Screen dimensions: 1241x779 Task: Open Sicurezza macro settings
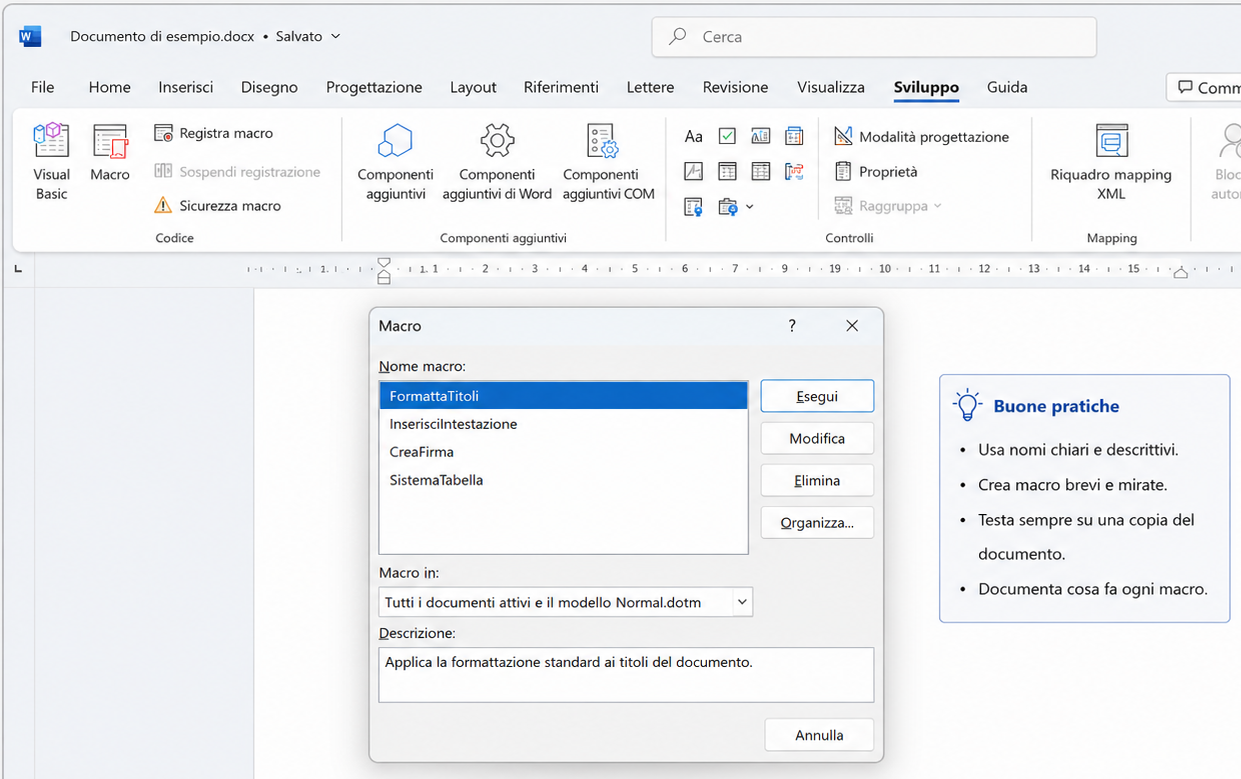pos(218,206)
